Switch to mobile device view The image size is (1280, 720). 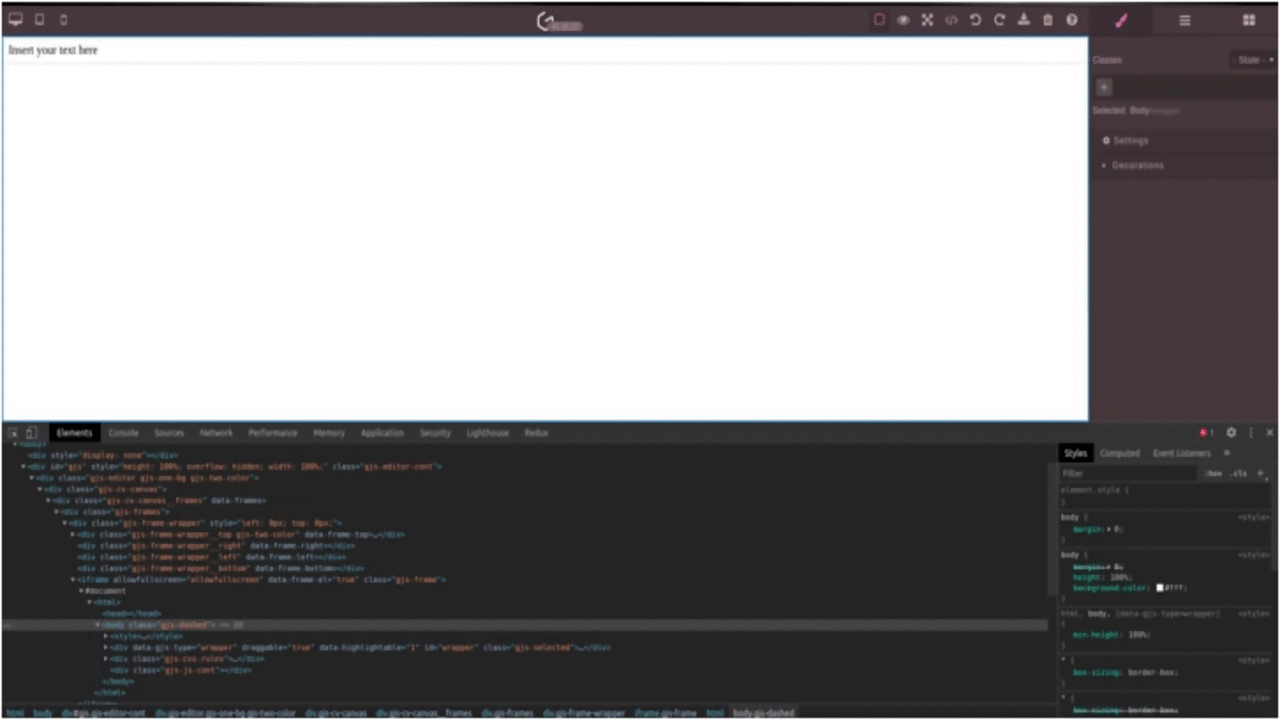tap(62, 19)
